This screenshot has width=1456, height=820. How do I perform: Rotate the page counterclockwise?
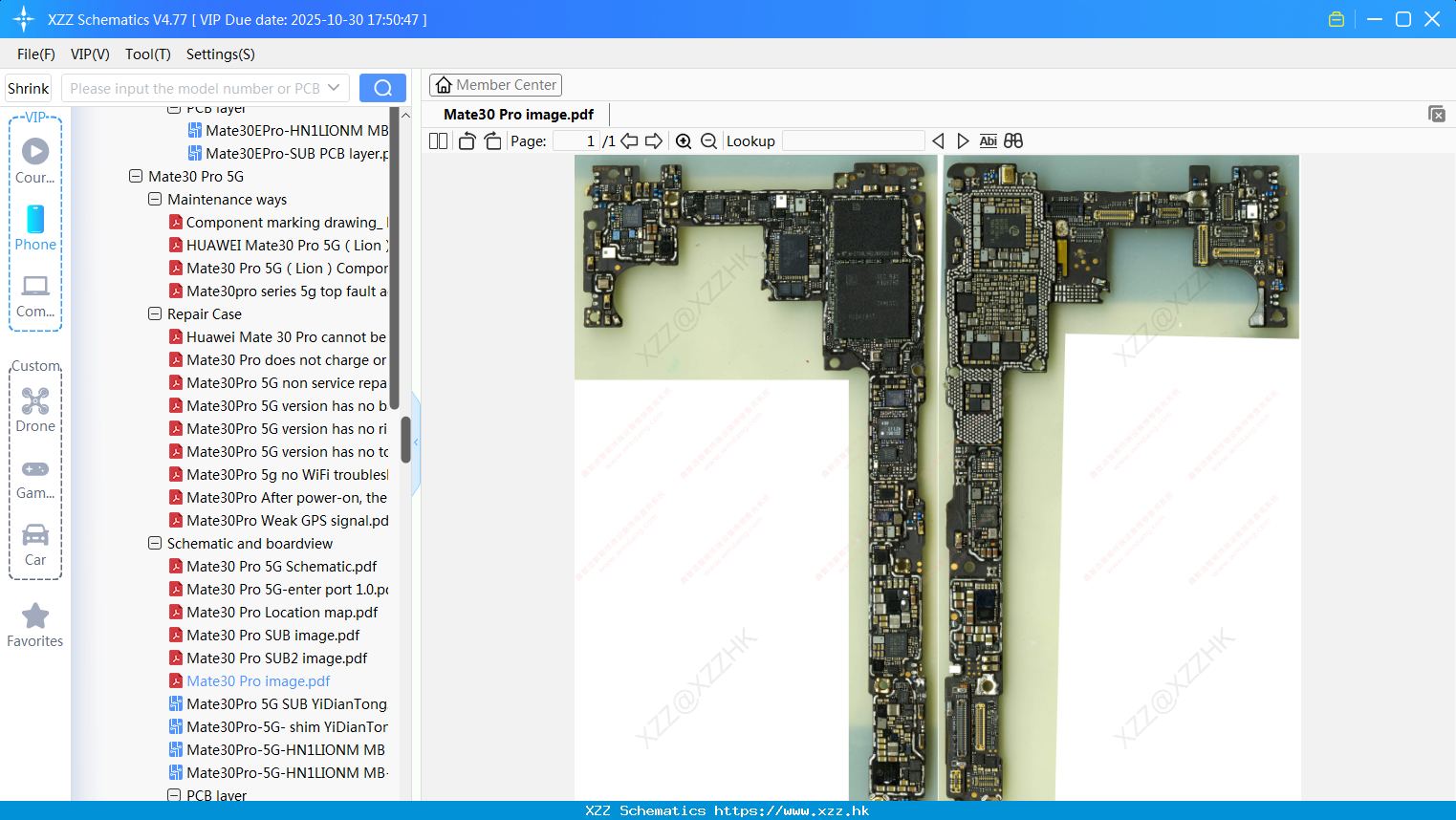click(467, 141)
